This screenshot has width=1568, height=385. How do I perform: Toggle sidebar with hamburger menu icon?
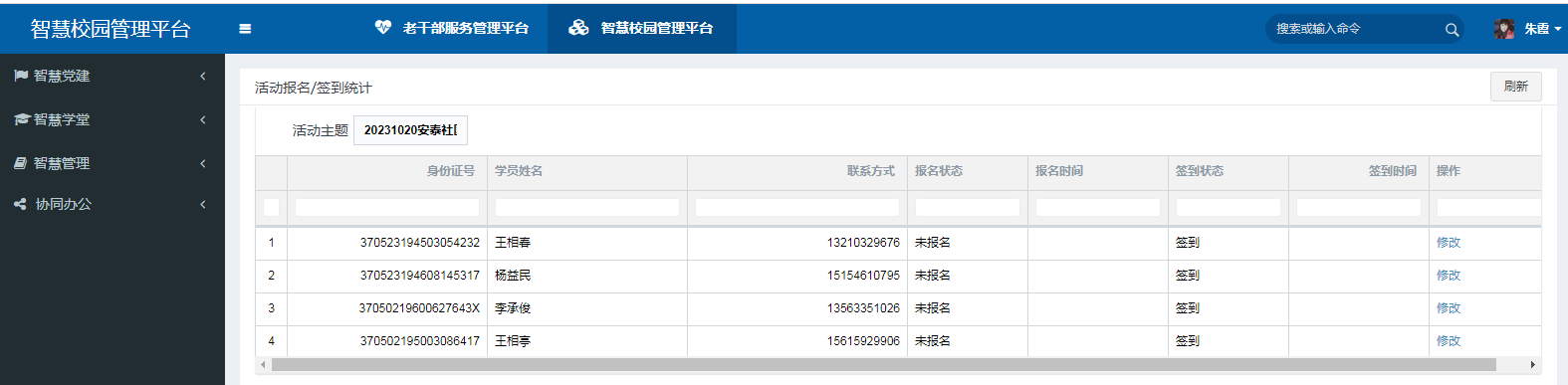pyautogui.click(x=245, y=29)
